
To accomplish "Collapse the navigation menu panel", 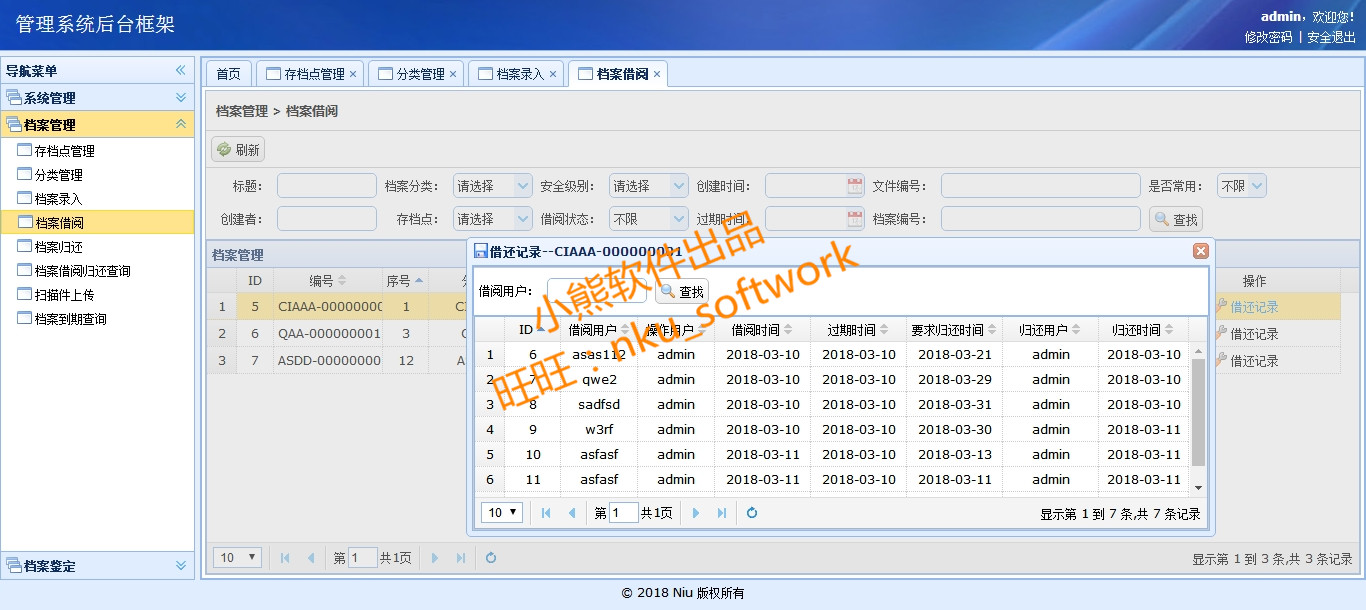I will coord(181,70).
